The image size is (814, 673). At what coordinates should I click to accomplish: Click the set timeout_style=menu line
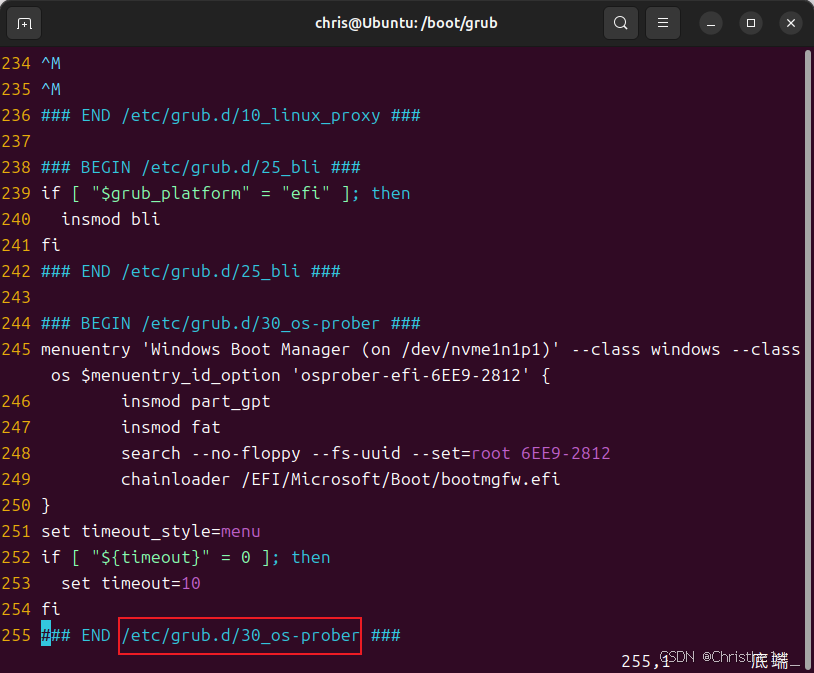tap(150, 531)
